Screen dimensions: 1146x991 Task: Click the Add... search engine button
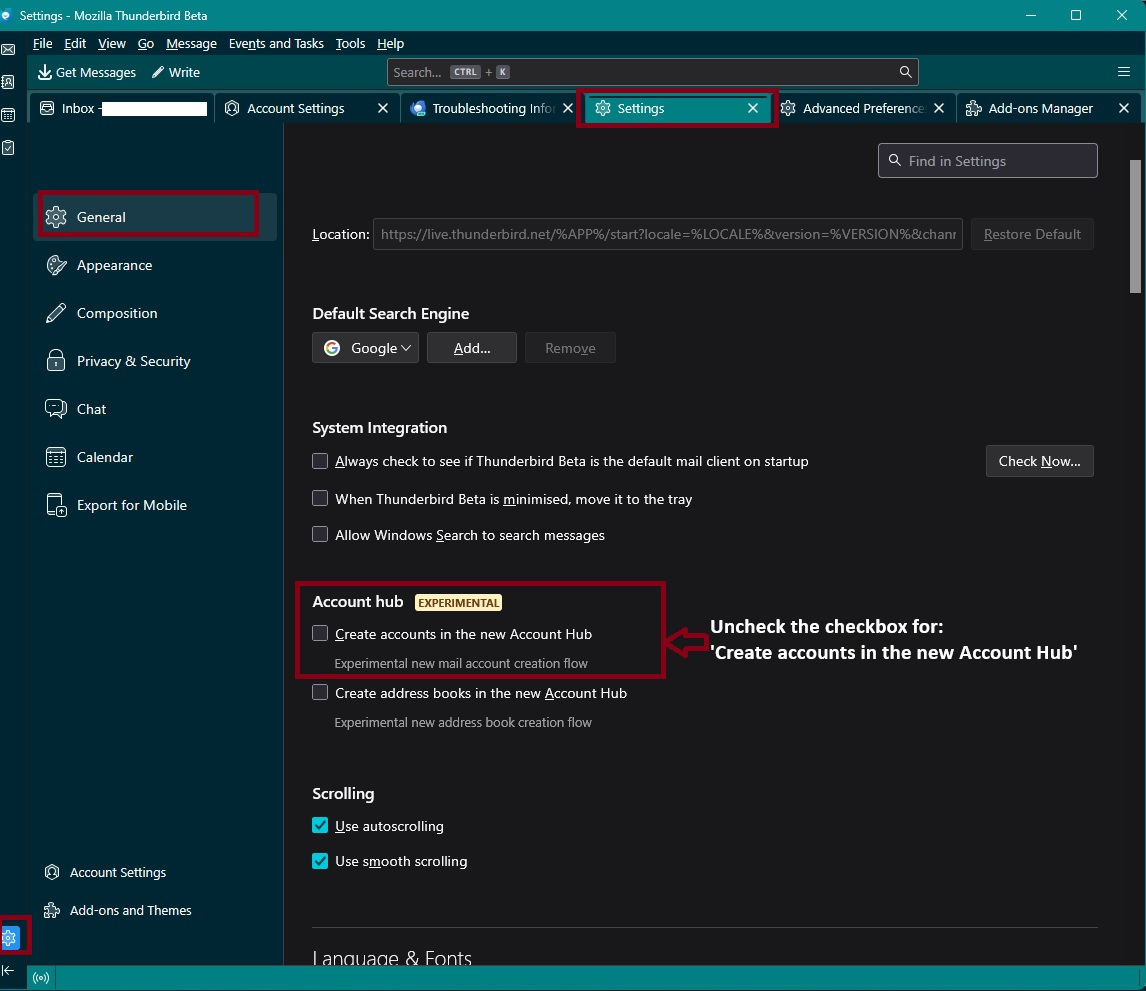click(471, 348)
